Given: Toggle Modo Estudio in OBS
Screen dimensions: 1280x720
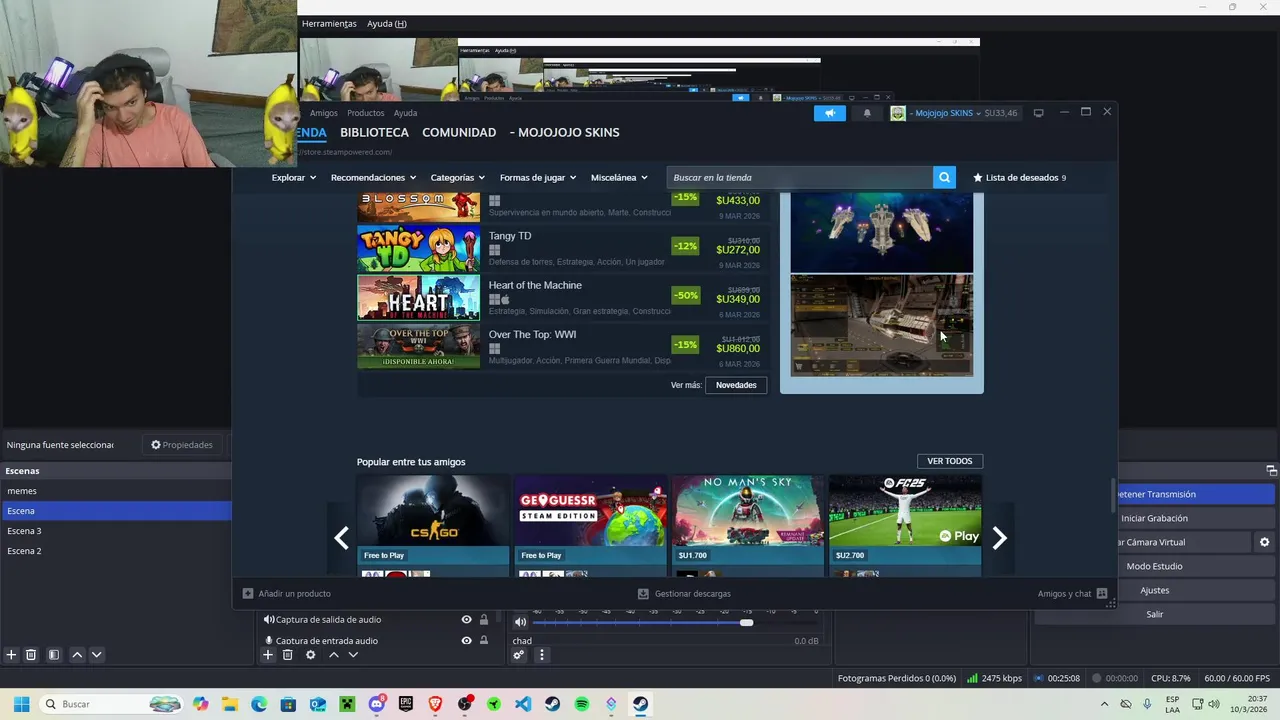Looking at the screenshot, I should tap(1154, 566).
